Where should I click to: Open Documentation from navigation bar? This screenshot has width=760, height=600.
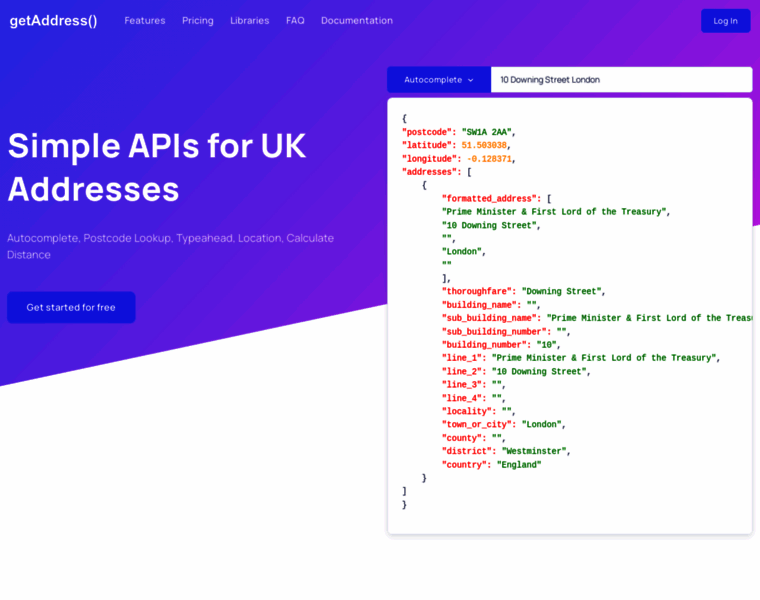point(357,21)
